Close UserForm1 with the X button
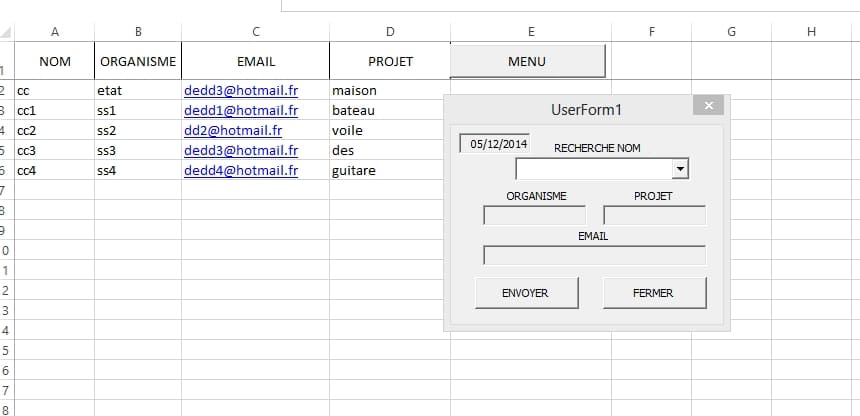 tap(708, 106)
